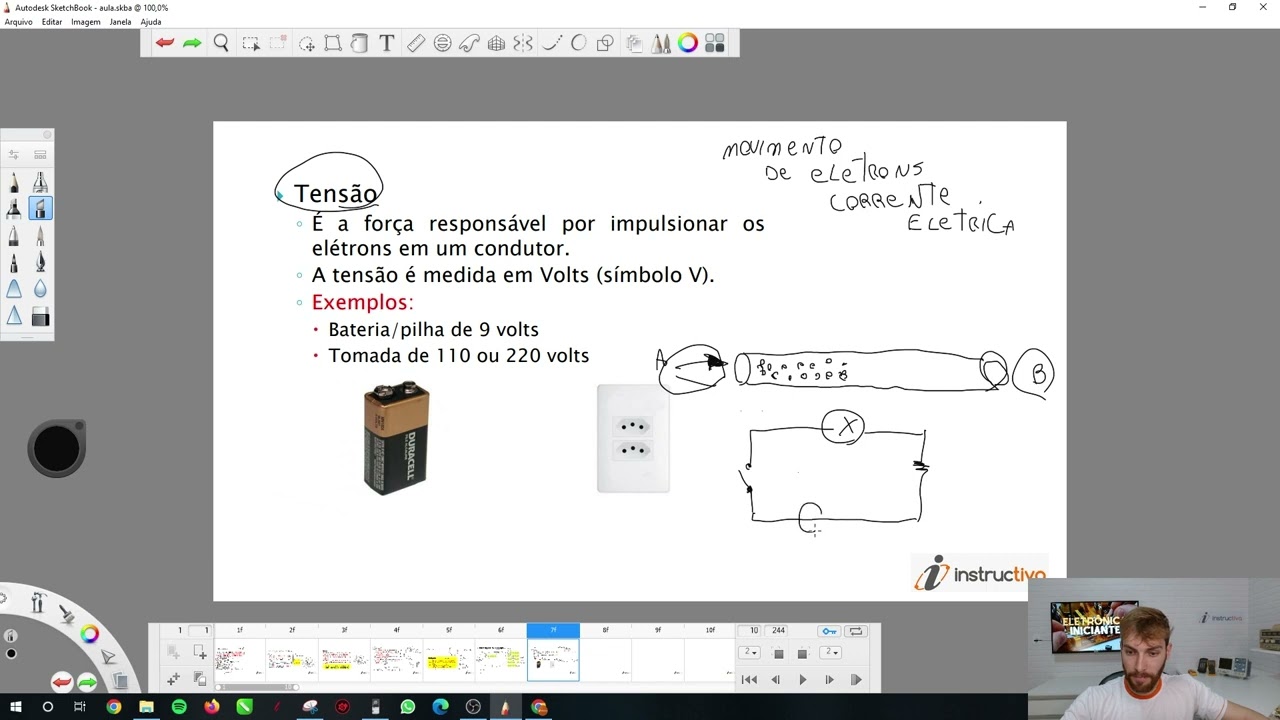Viewport: 1280px width, 720px height.
Task: Go to the next keyframe
Action: pyautogui.click(x=856, y=680)
